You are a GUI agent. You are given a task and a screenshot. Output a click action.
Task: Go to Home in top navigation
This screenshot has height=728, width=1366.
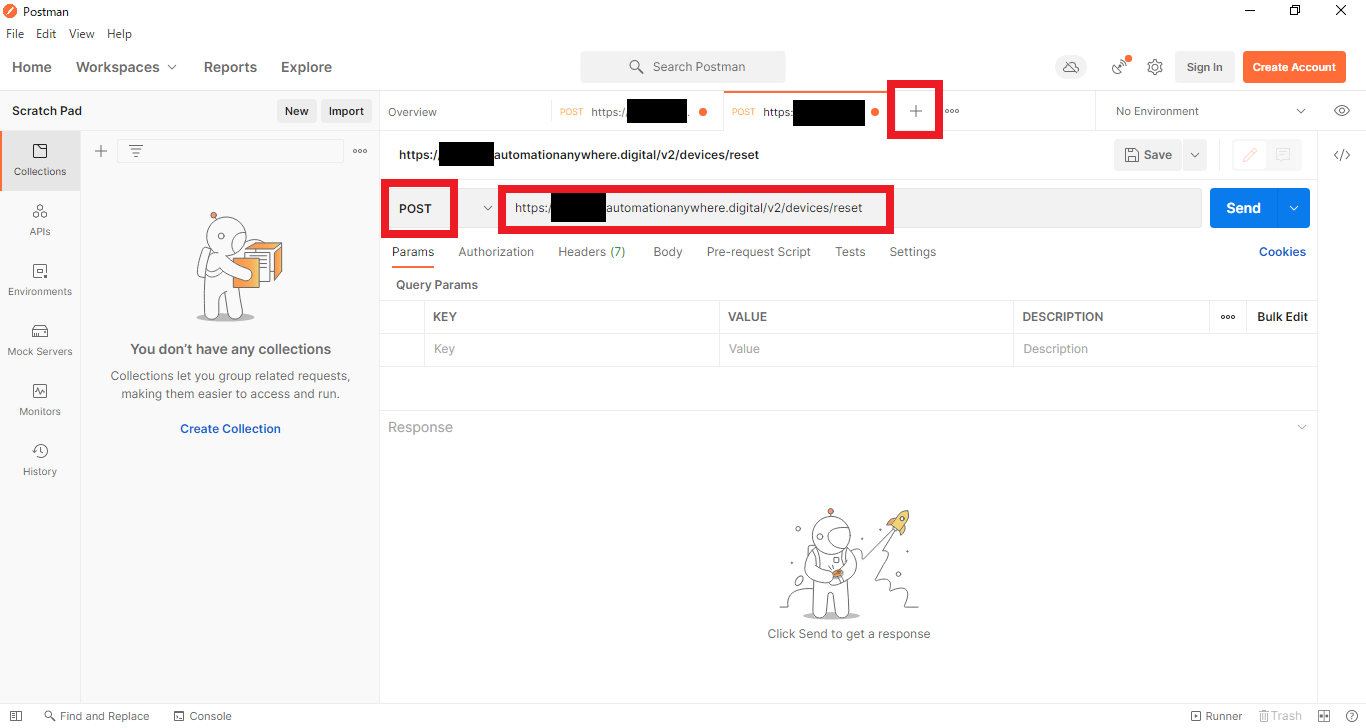pos(32,67)
